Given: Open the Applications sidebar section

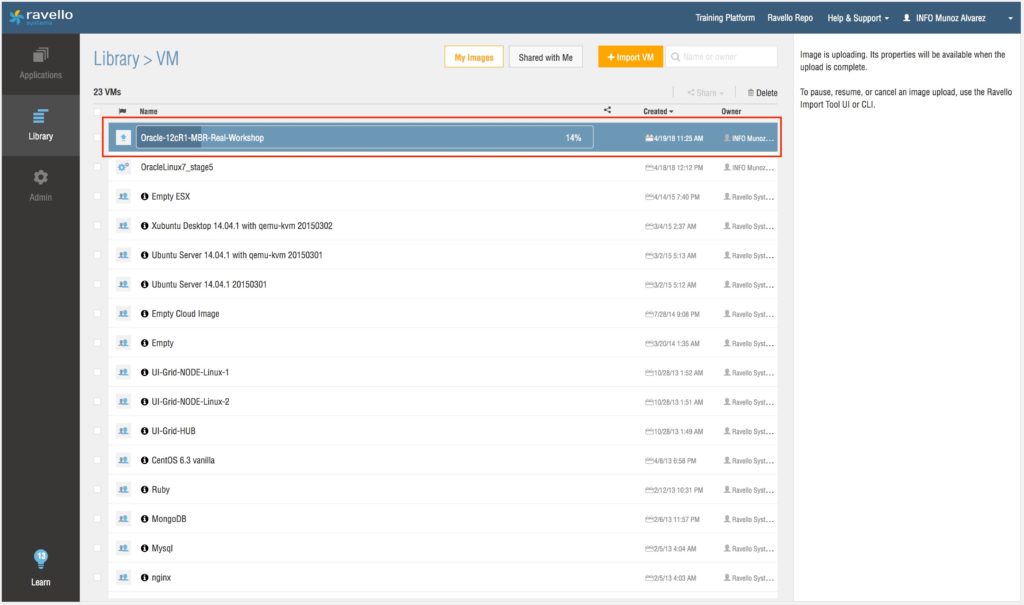Looking at the screenshot, I should 40,62.
